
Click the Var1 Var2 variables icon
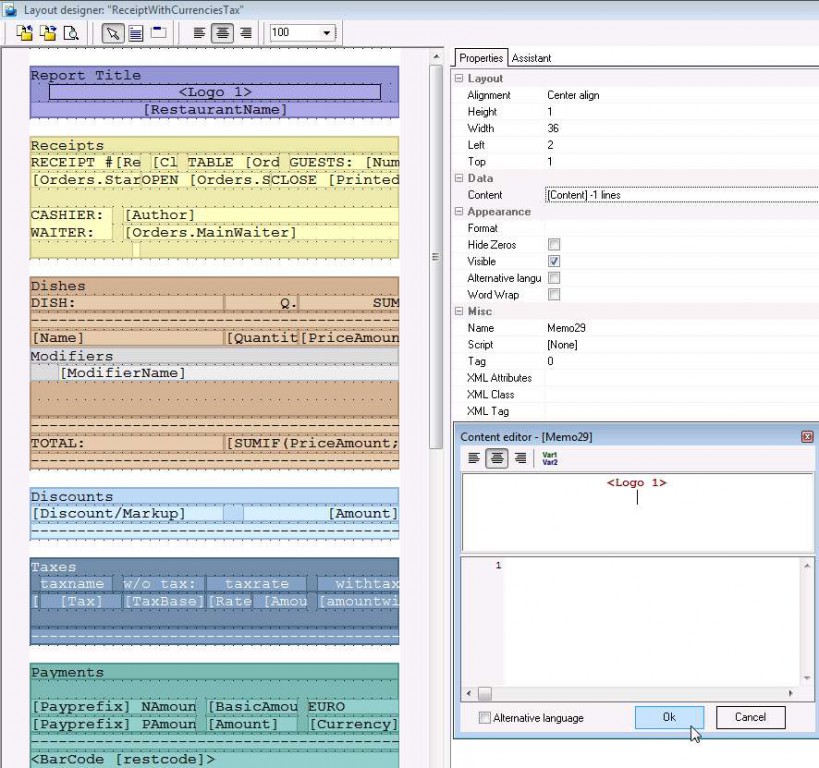tap(549, 458)
